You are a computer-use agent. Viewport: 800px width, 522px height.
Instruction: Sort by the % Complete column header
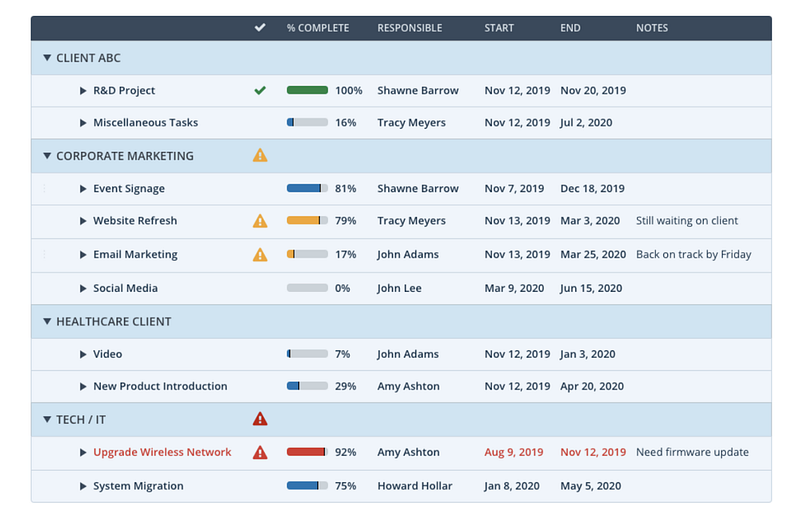[317, 28]
